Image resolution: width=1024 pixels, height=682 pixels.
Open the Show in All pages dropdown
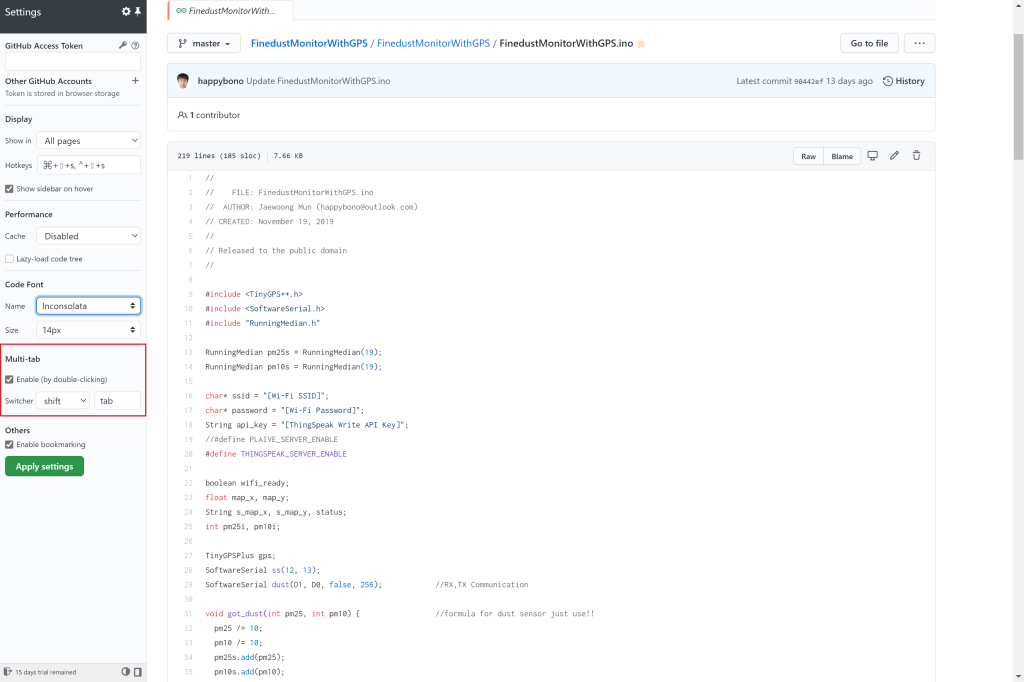pyautogui.click(x=89, y=140)
